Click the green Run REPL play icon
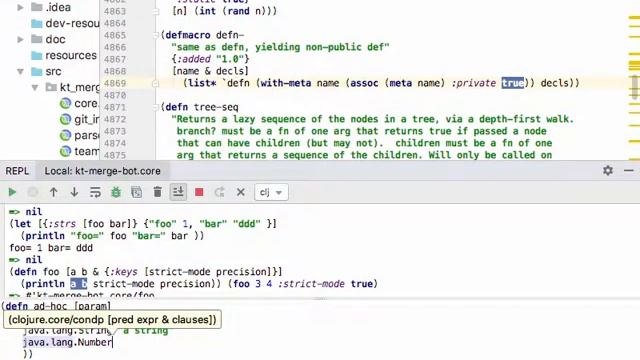 click(x=12, y=192)
